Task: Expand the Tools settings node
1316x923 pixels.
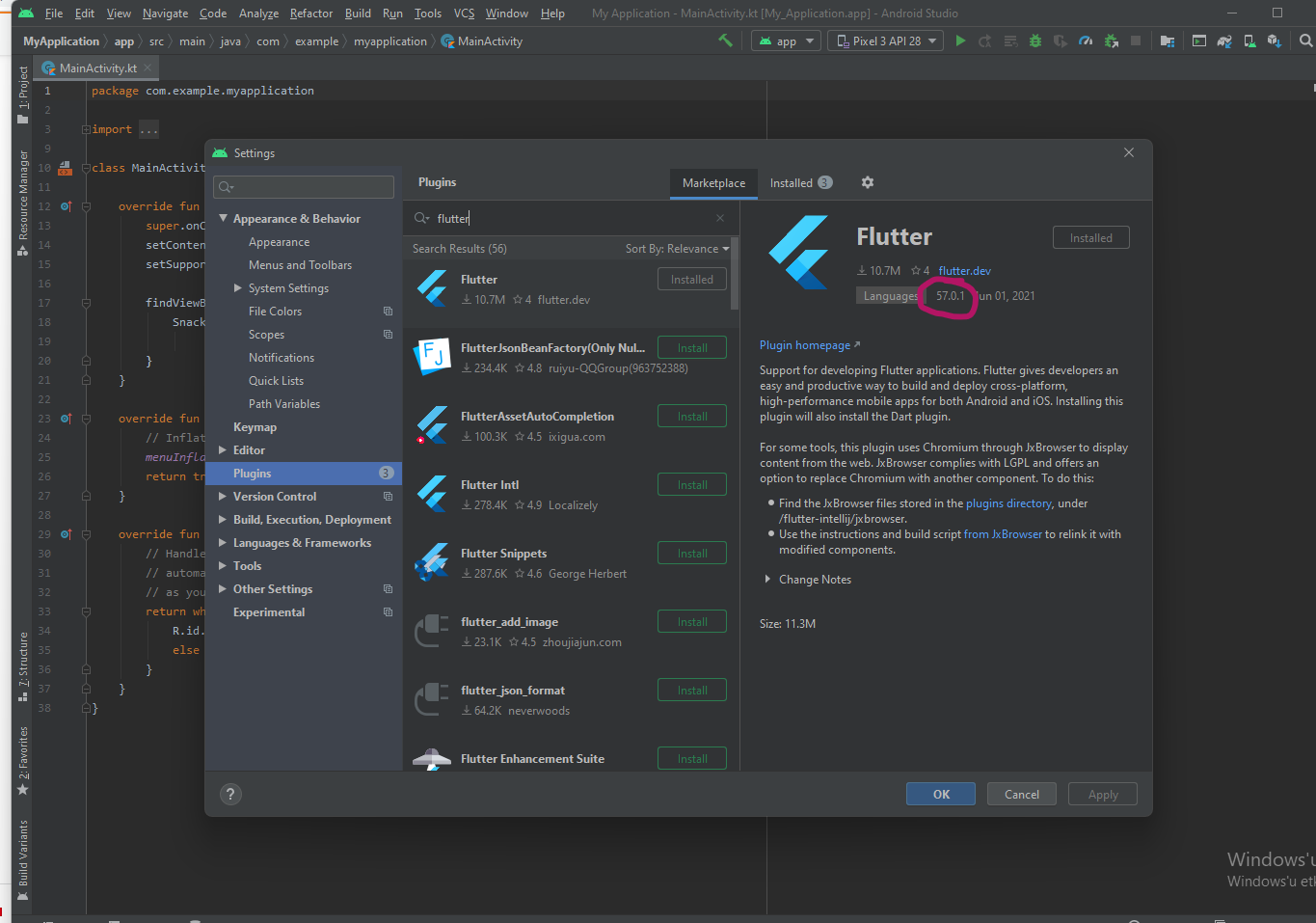Action: [x=224, y=566]
